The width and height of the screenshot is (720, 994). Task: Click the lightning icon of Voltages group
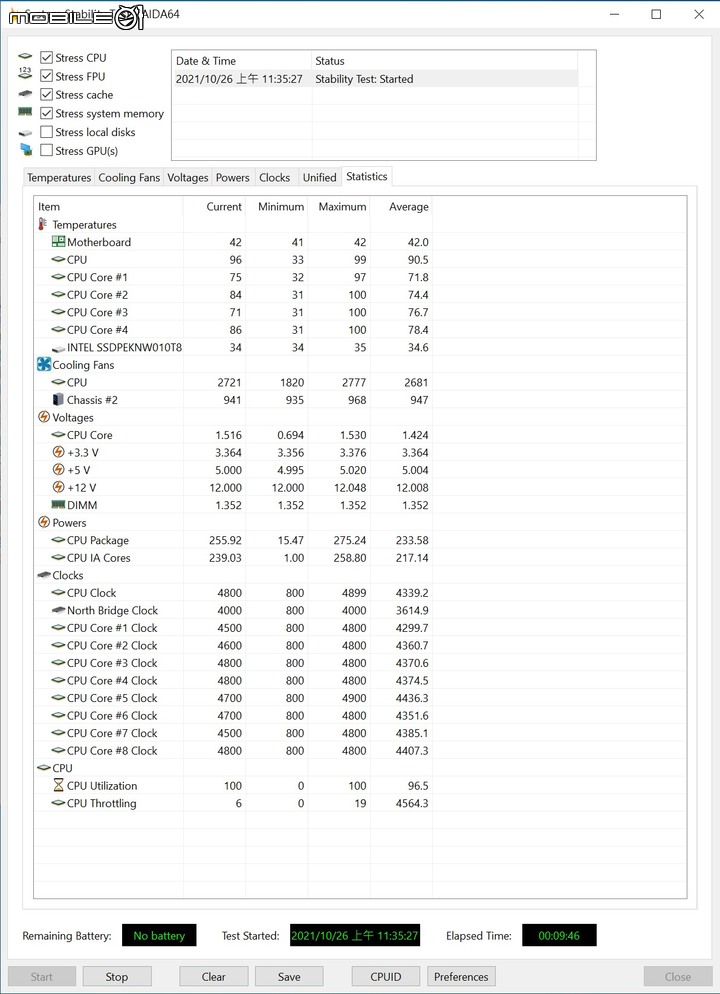point(44,417)
